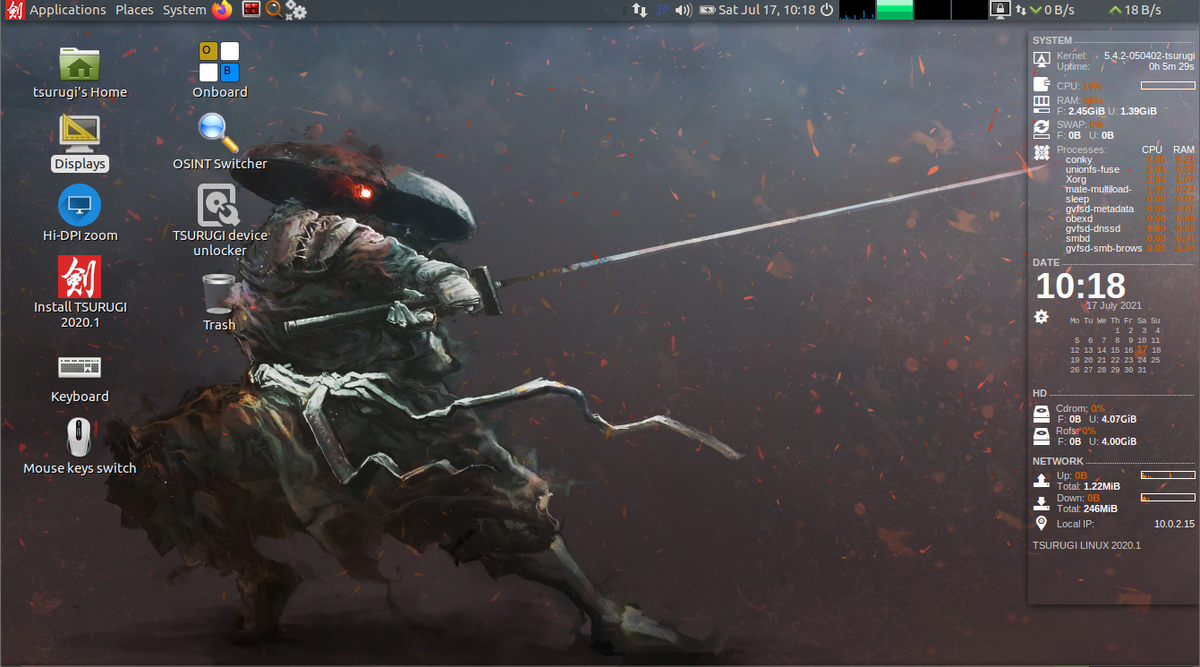Launch the Install TSURUGI 2020.1 icon
This screenshot has height=667, width=1200.
click(79, 292)
